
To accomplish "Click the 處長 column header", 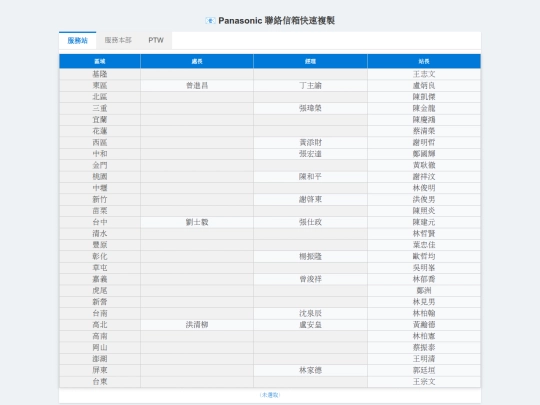I will coord(197,61).
